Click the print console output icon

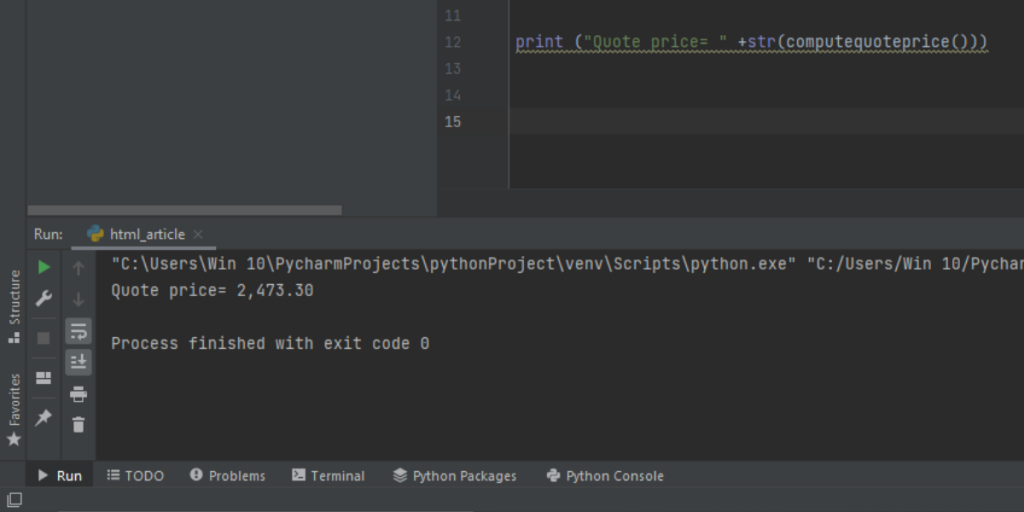tap(78, 394)
